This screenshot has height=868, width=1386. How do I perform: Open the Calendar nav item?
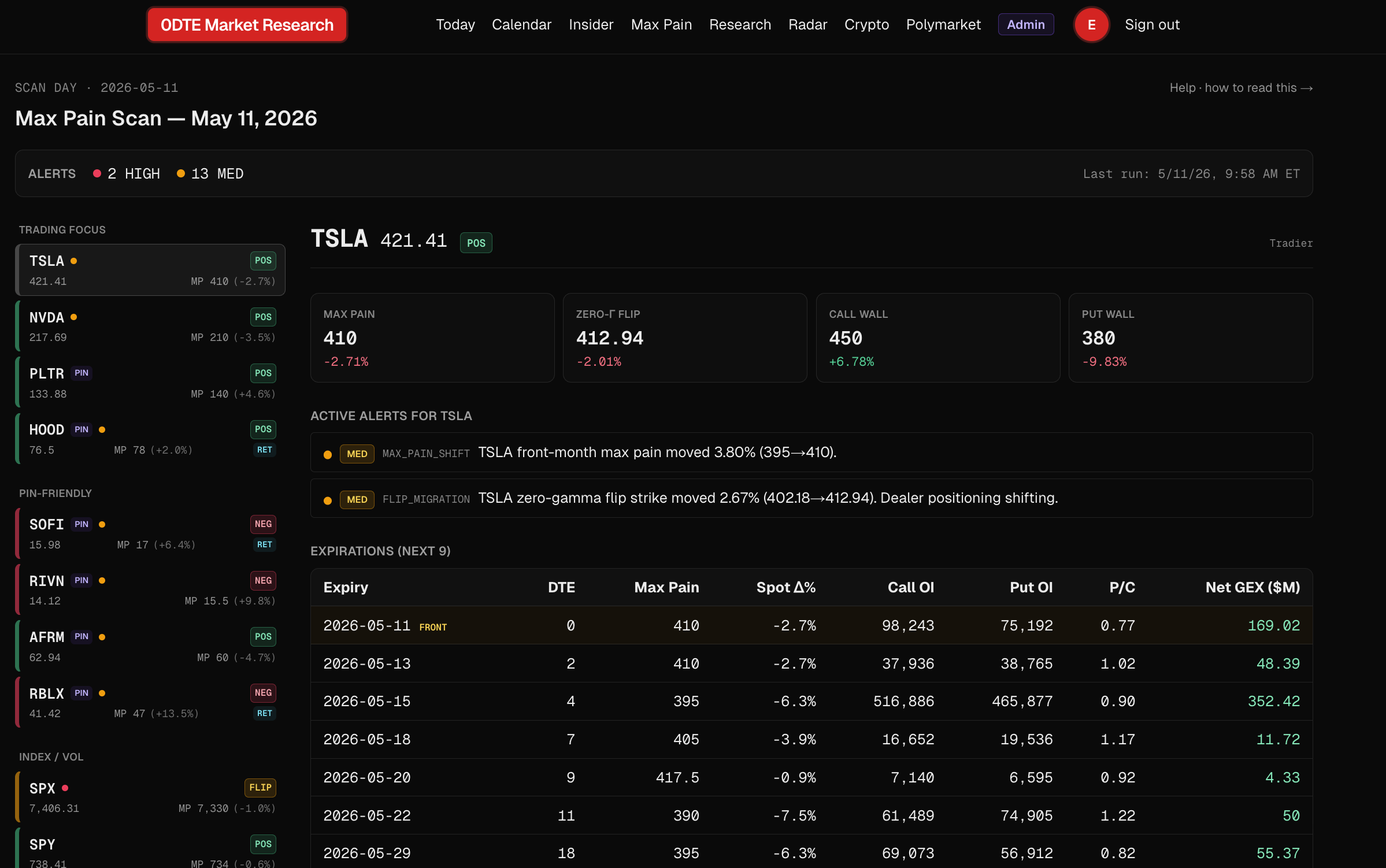click(521, 25)
